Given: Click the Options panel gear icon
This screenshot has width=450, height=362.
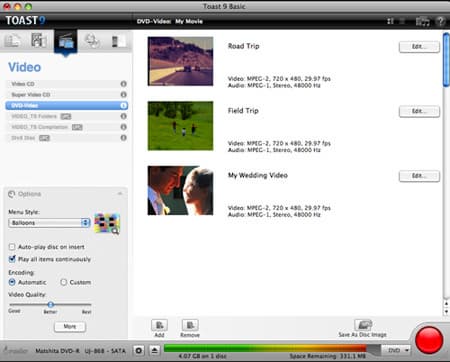Looking at the screenshot, I should (12, 194).
